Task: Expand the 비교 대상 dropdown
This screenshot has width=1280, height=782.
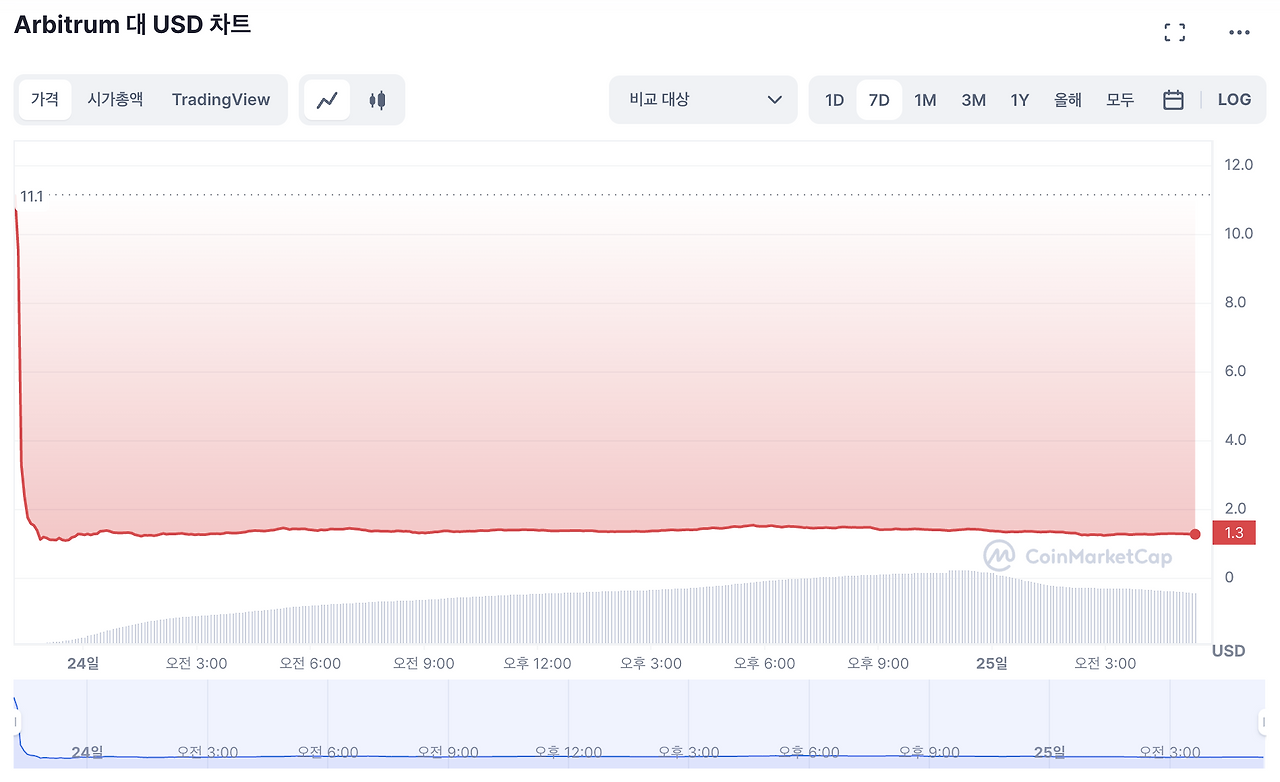Action: [703, 100]
